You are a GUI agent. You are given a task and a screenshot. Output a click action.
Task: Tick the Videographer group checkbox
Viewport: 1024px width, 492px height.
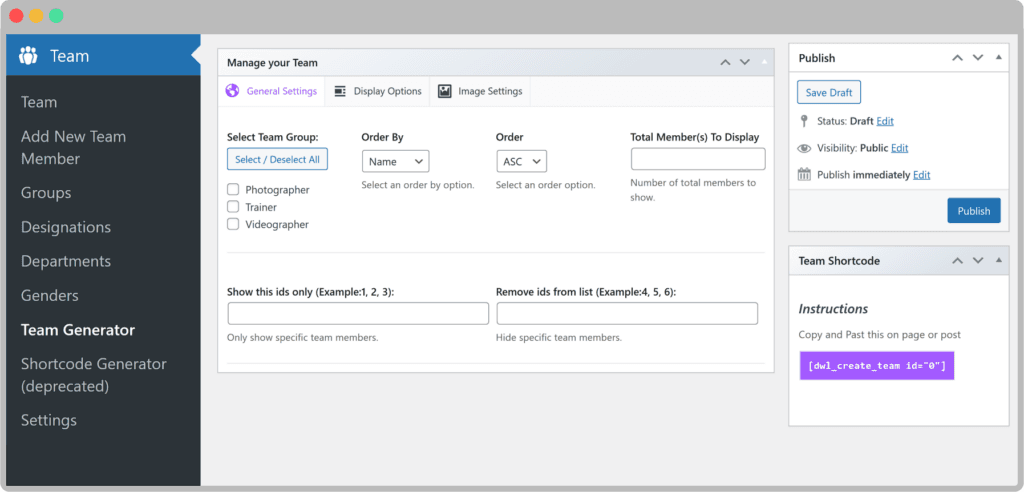233,224
